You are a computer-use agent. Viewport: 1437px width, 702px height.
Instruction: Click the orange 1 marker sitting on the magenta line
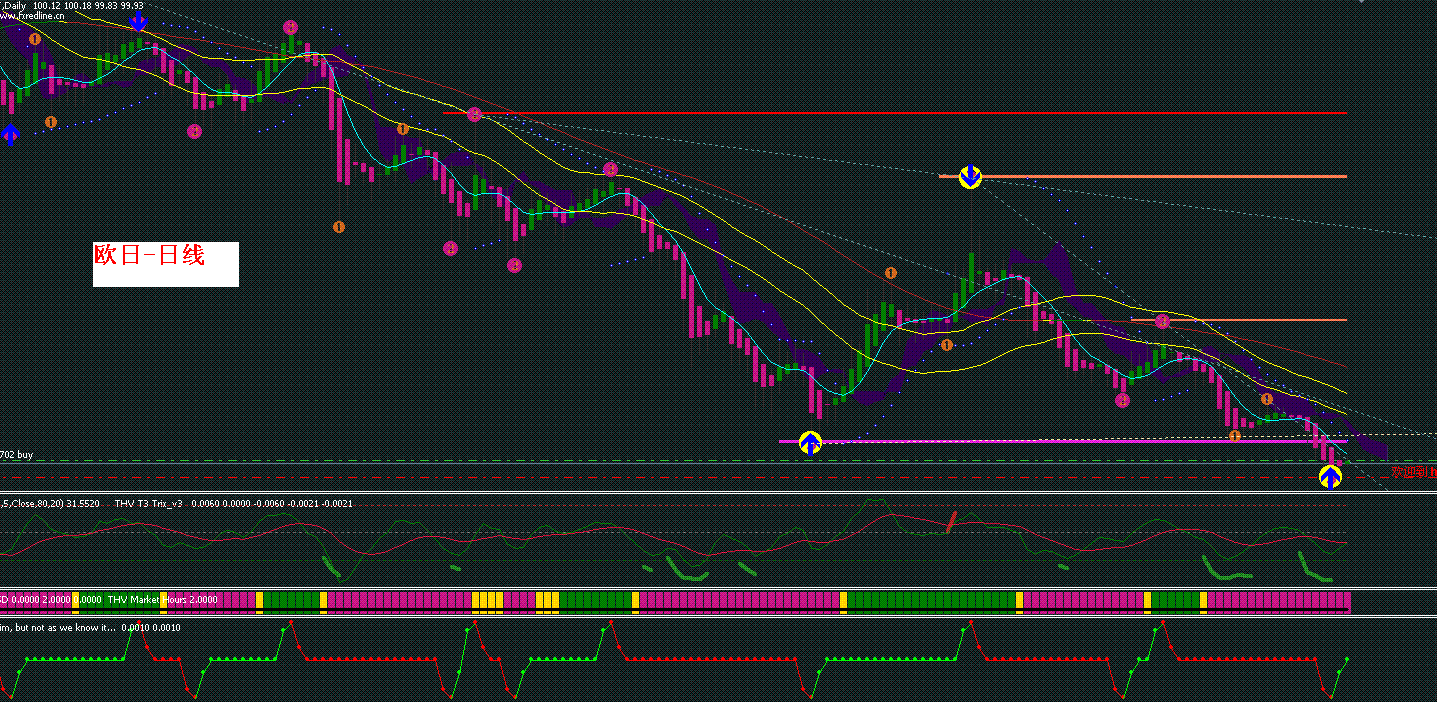pyautogui.click(x=1235, y=436)
